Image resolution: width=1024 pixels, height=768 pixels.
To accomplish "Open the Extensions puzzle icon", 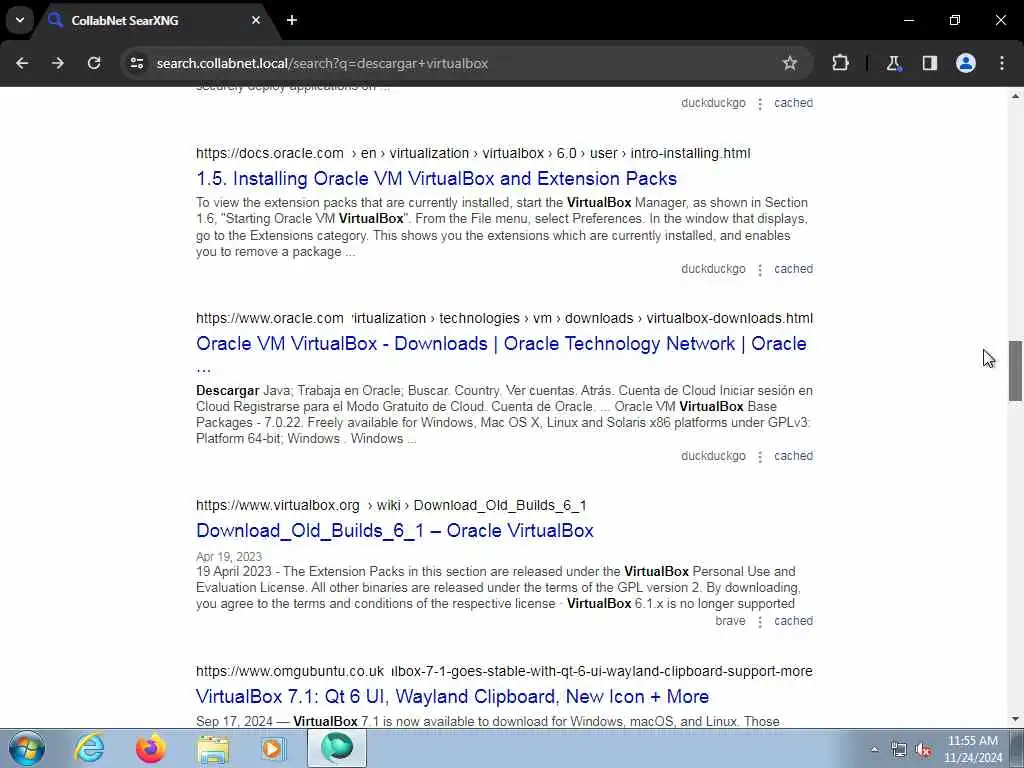I will (840, 63).
